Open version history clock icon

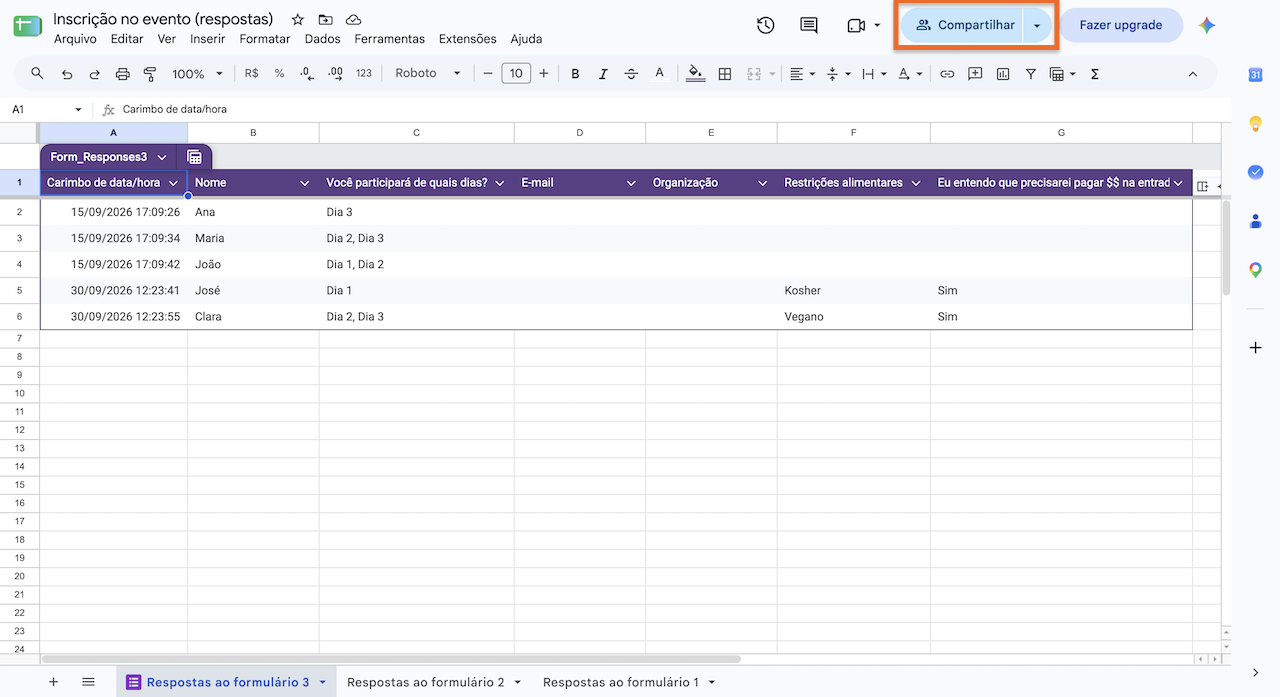[766, 25]
